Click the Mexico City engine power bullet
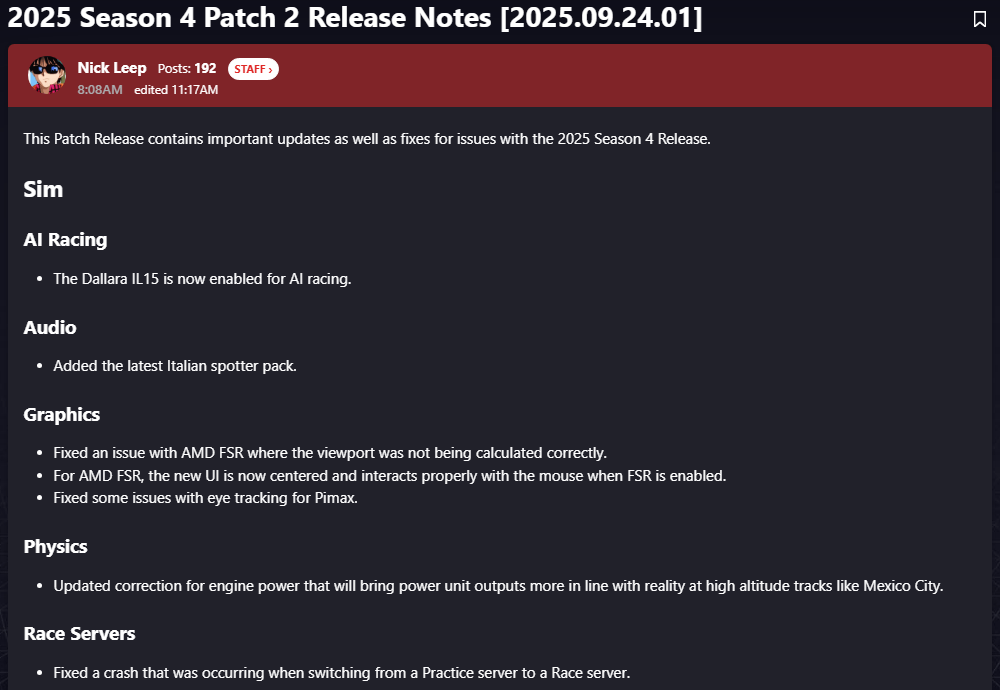Screen dimensions: 1000x690 click(x=498, y=585)
